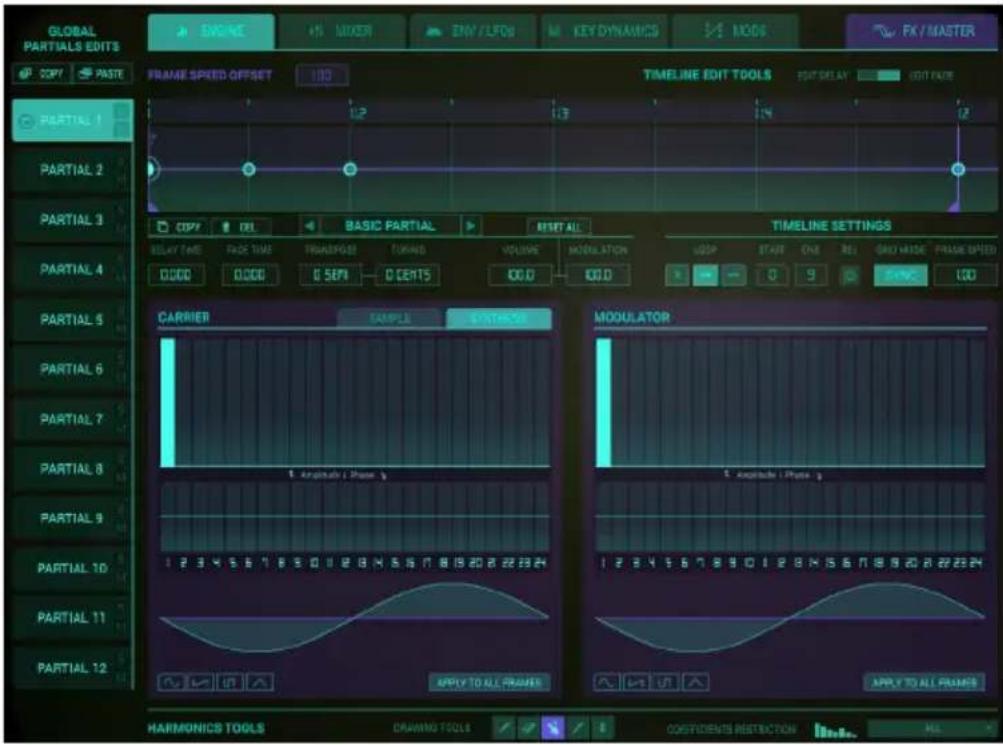Click the first loop mode button
This screenshot has height=745, width=1003.
coord(677,275)
